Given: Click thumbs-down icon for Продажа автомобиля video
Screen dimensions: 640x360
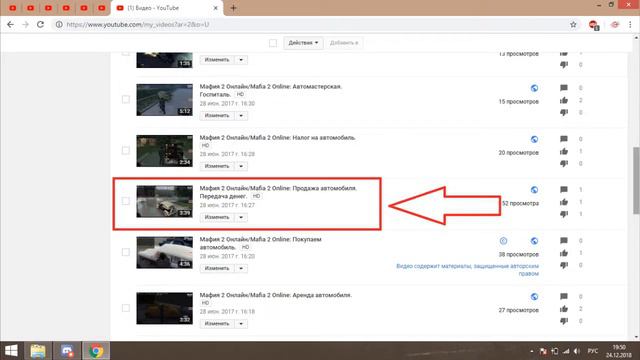Looking at the screenshot, I should pyautogui.click(x=564, y=214).
